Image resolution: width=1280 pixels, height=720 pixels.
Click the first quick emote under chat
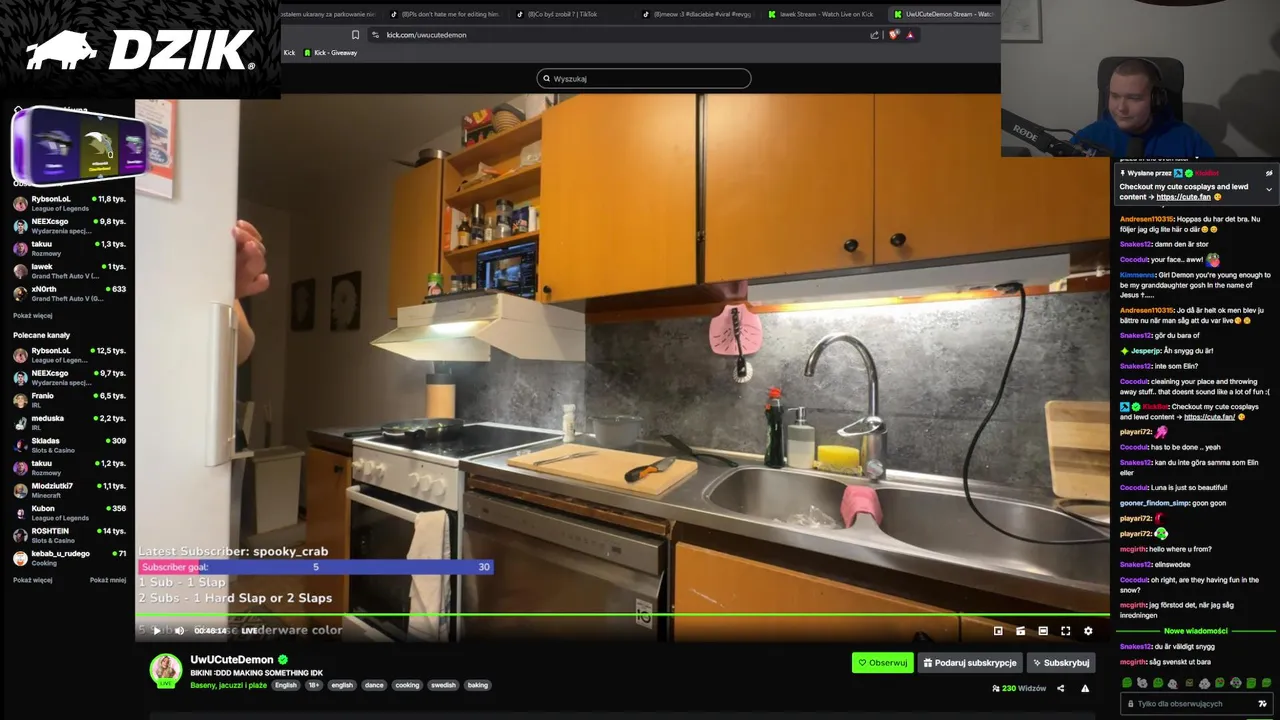1127,683
